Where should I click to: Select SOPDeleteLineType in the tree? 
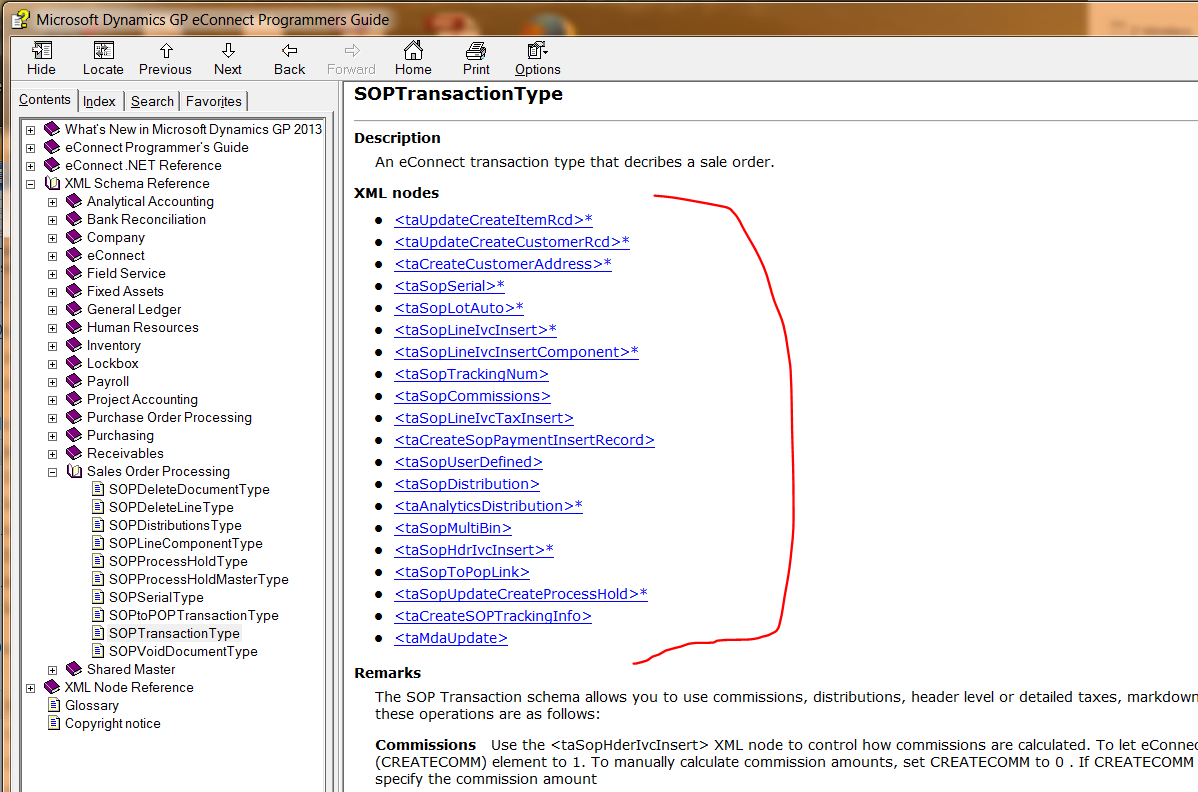click(x=171, y=507)
